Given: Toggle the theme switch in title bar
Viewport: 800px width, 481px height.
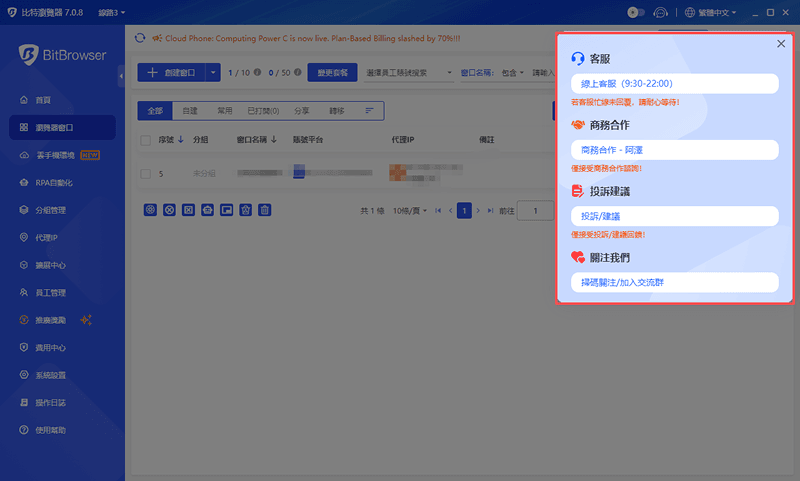Looking at the screenshot, I should (635, 12).
